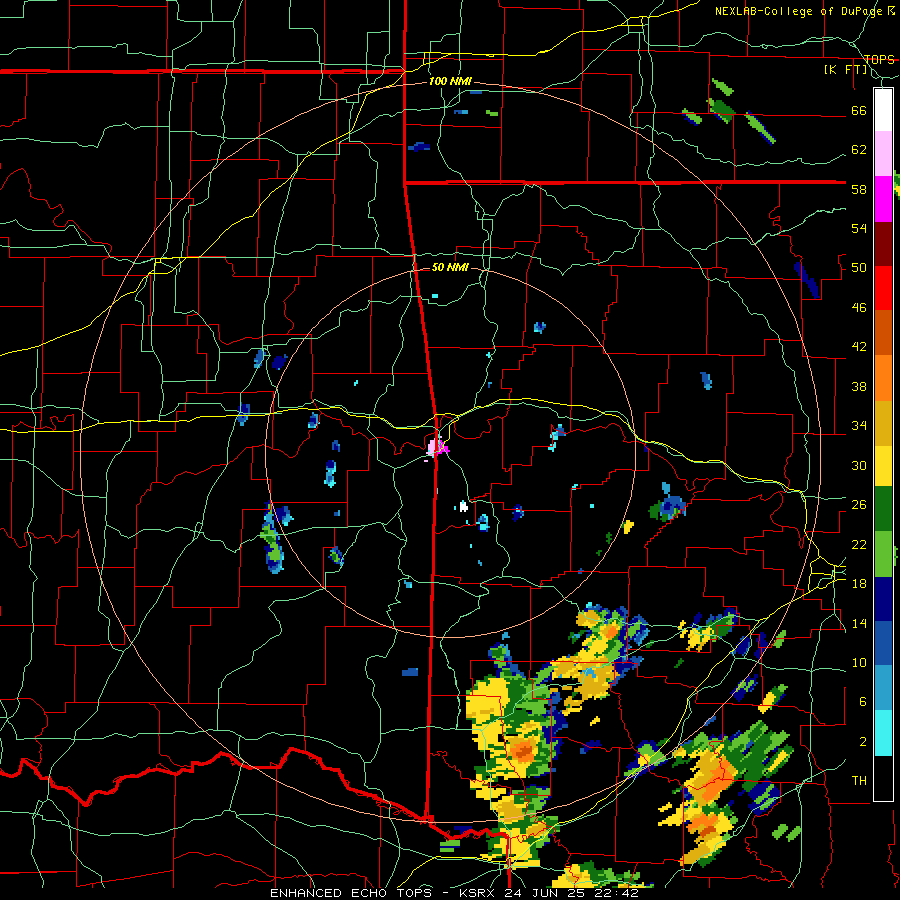
Task: Click the 2 value on the tops scale
Action: pyautogui.click(x=863, y=742)
